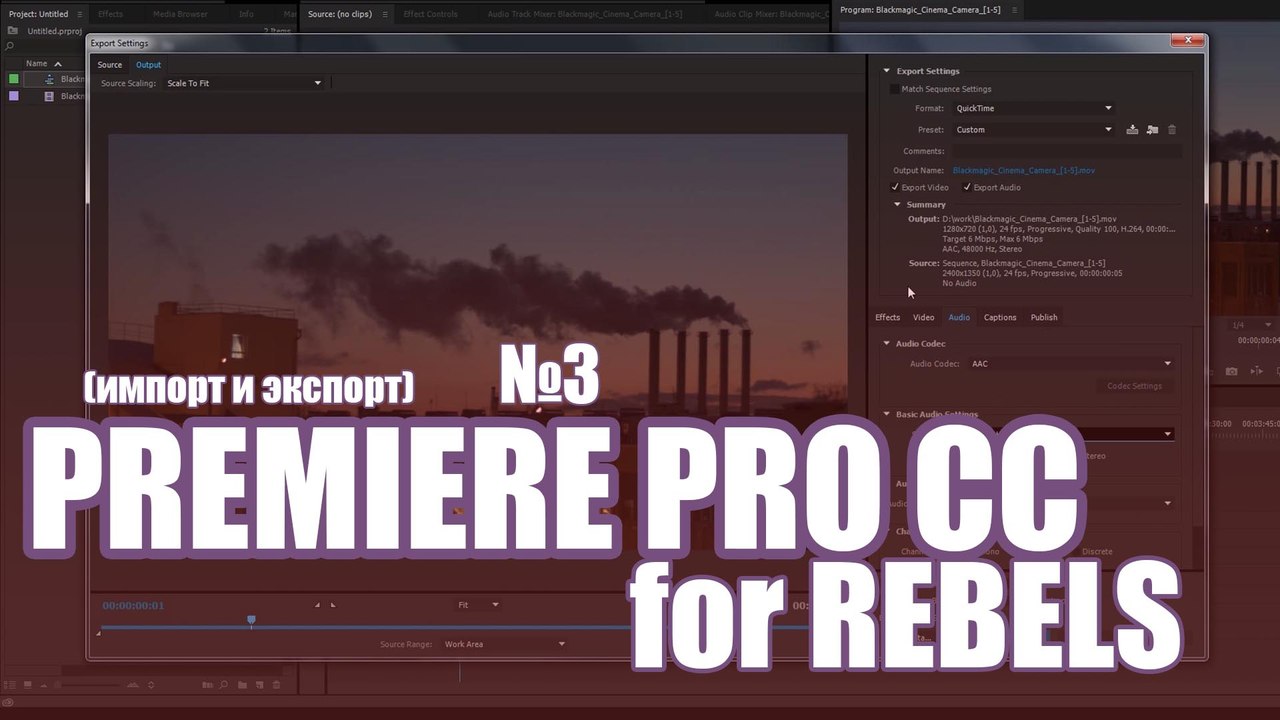Viewport: 1280px width, 720px height.
Task: Open the Captions tab
Action: (1000, 318)
